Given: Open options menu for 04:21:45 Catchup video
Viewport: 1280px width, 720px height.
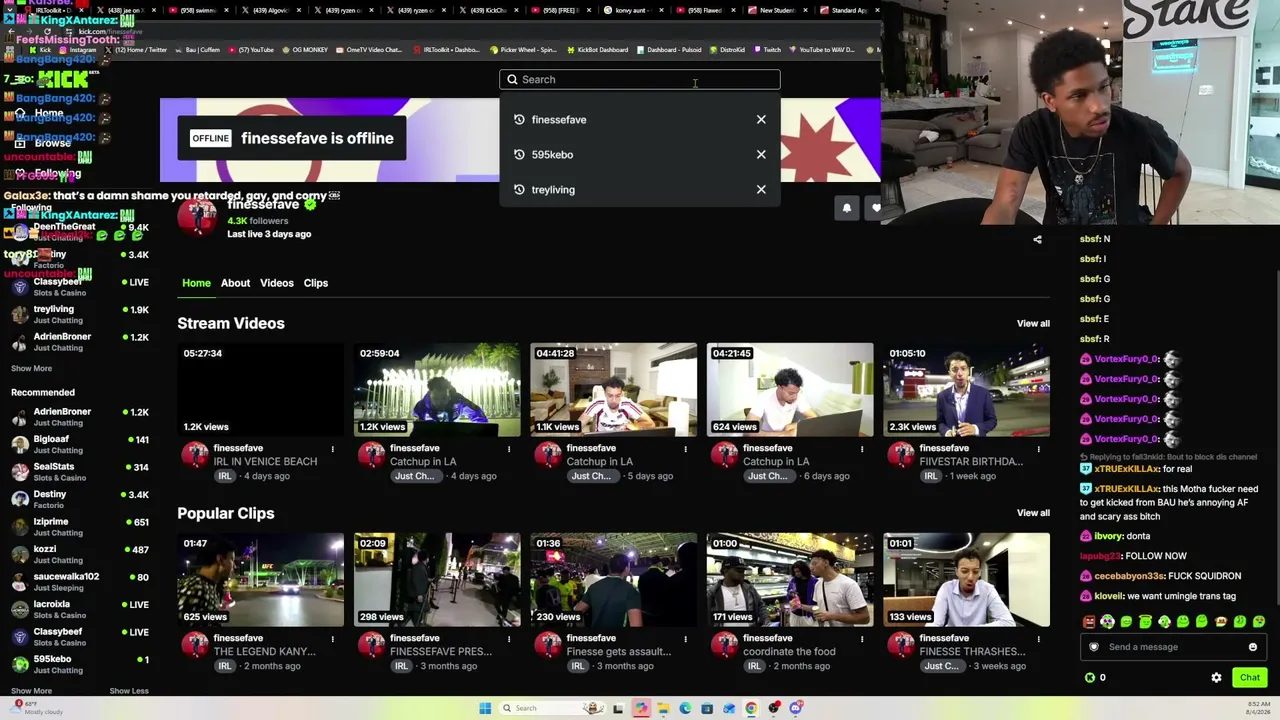Looking at the screenshot, I should click(x=862, y=449).
